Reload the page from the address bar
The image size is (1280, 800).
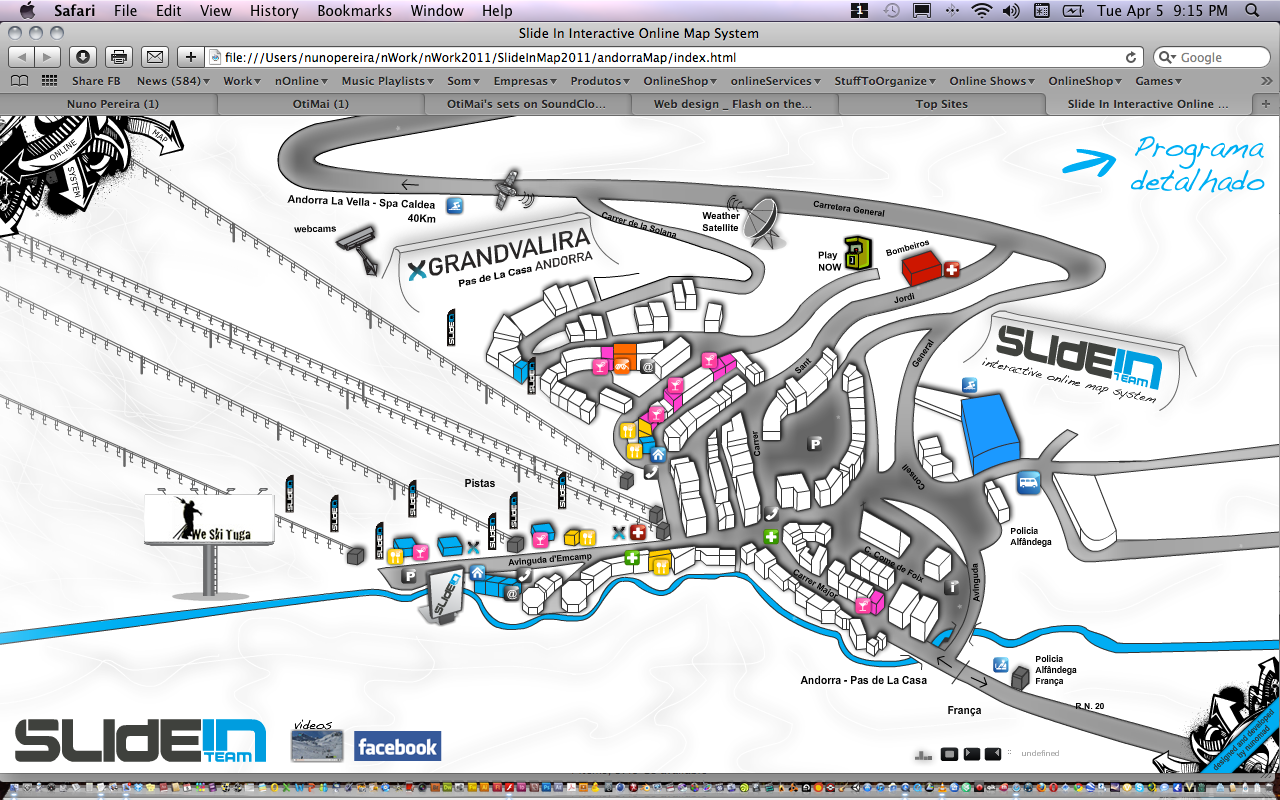coord(1131,58)
